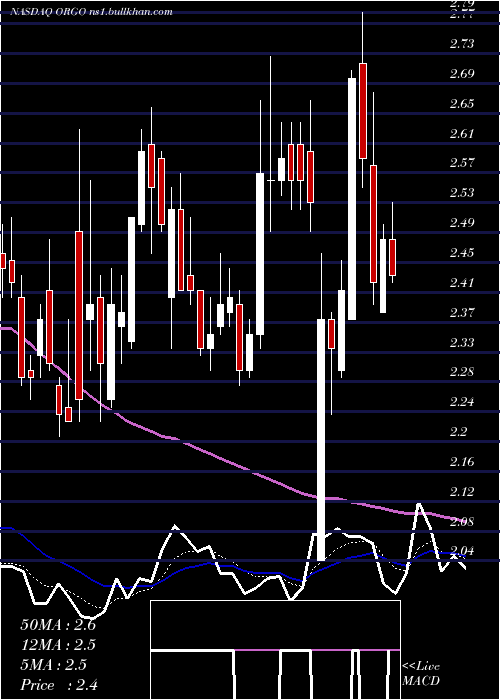This screenshot has height=700, width=500.
Task: Click the 2.73 price axis label
Action: coord(462,43)
